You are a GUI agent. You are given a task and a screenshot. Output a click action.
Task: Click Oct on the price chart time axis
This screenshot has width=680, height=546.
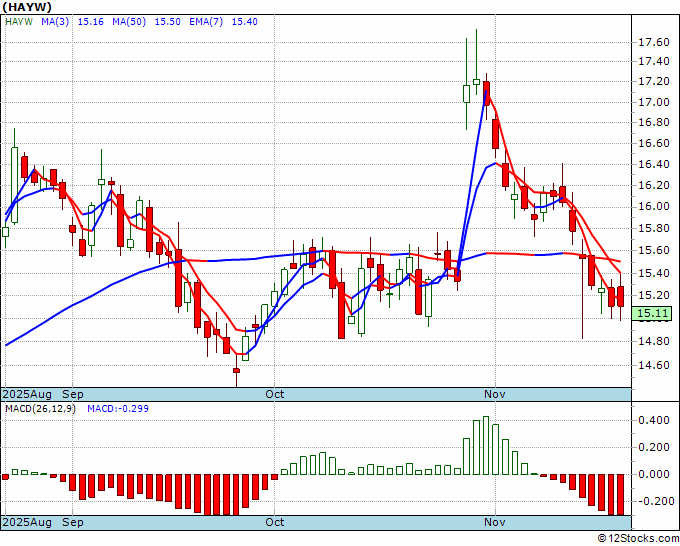275,394
